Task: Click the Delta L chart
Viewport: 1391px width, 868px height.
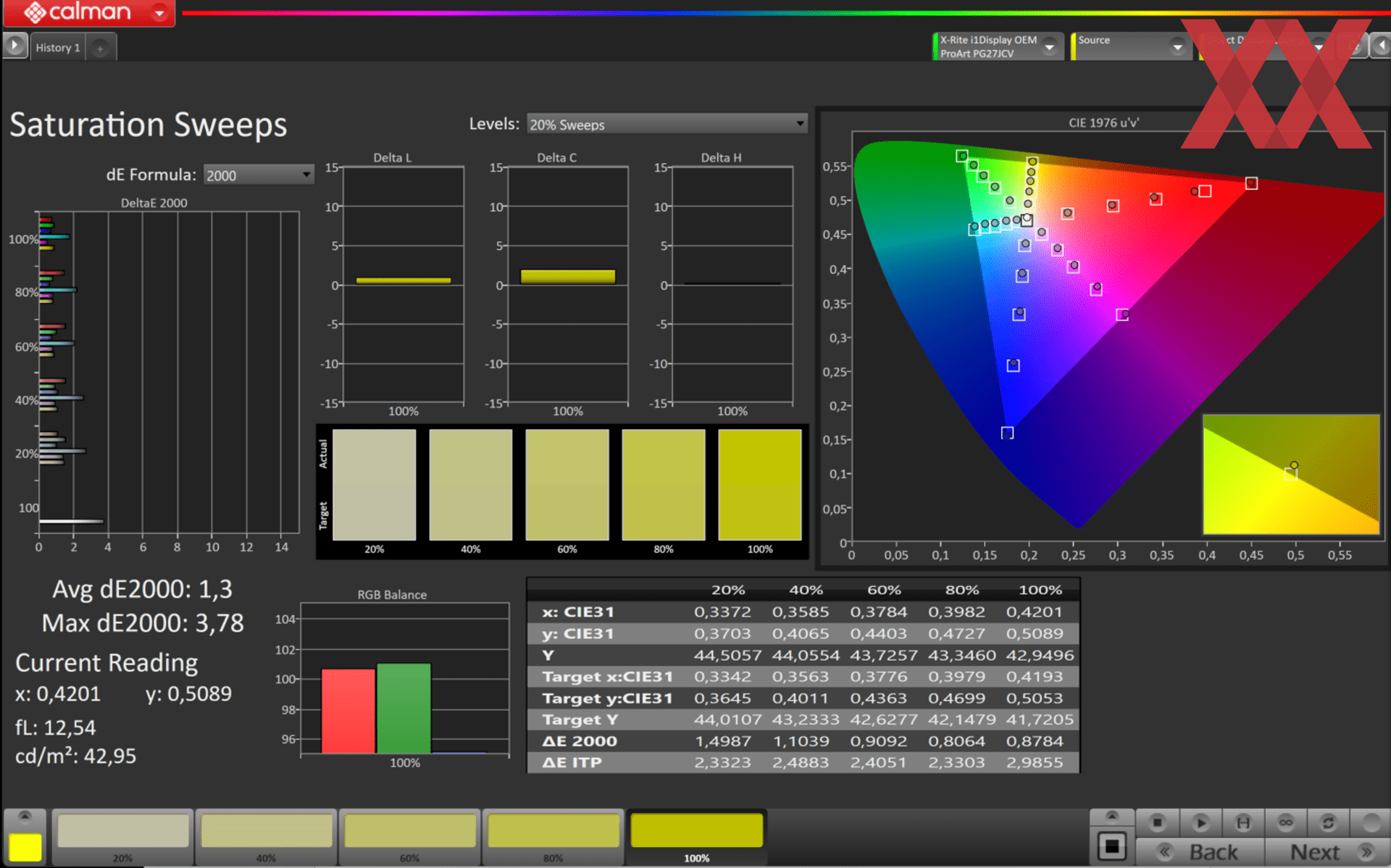Action: [403, 285]
